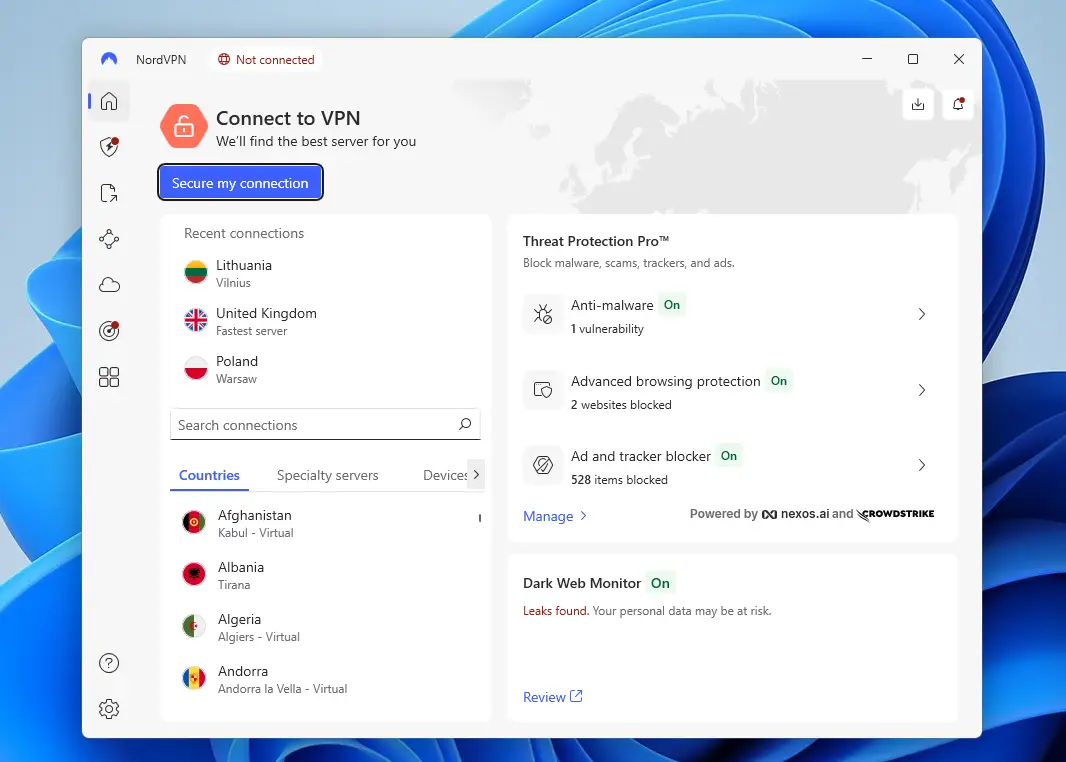Open the four-squares products icon in sidebar

click(x=109, y=377)
